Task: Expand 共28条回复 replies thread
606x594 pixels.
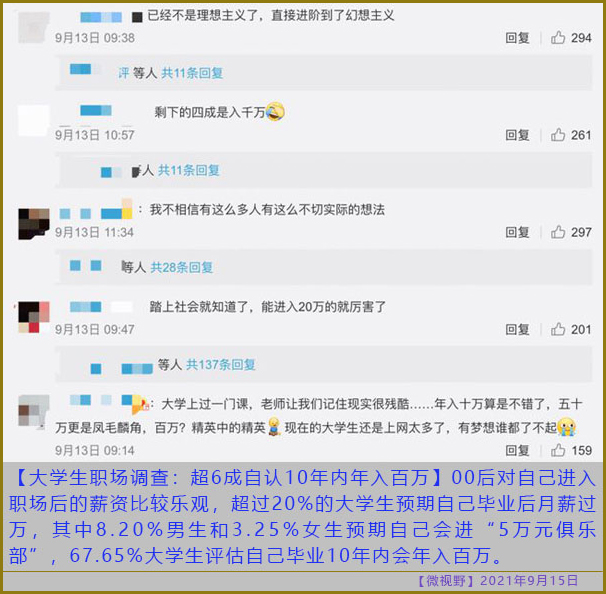Action: pos(182,267)
